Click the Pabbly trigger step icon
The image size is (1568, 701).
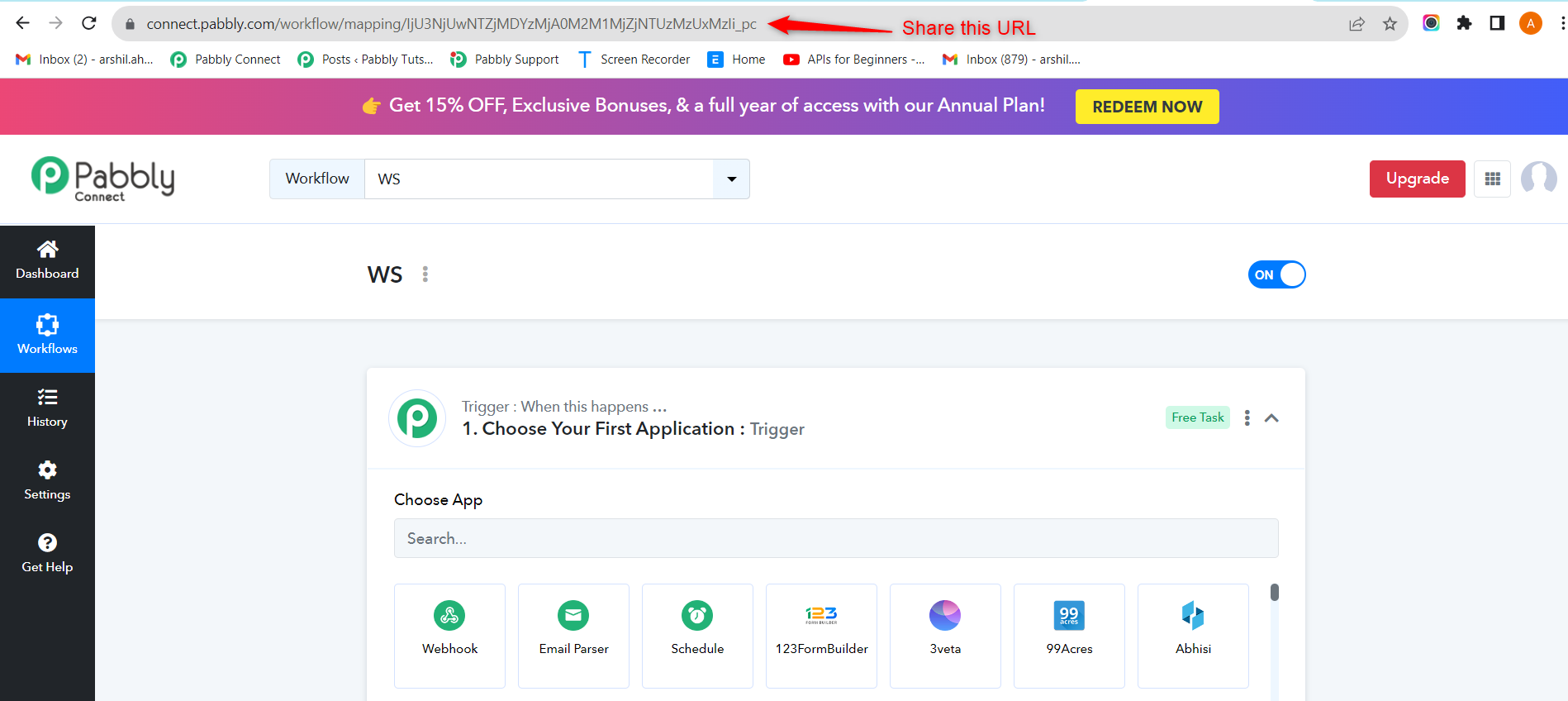coord(417,418)
